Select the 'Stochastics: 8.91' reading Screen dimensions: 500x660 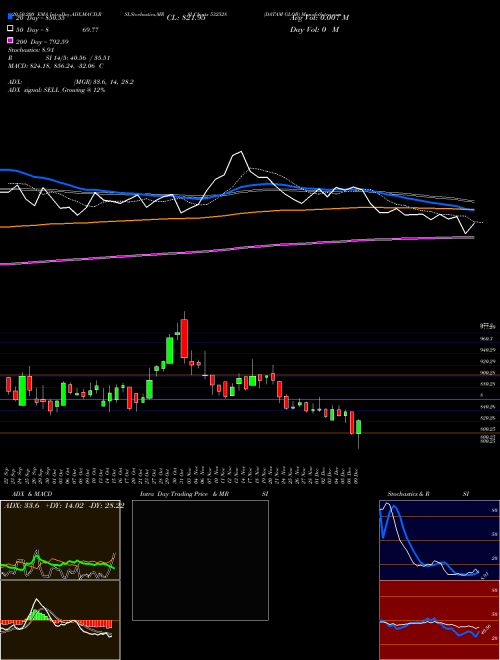(x=32, y=50)
